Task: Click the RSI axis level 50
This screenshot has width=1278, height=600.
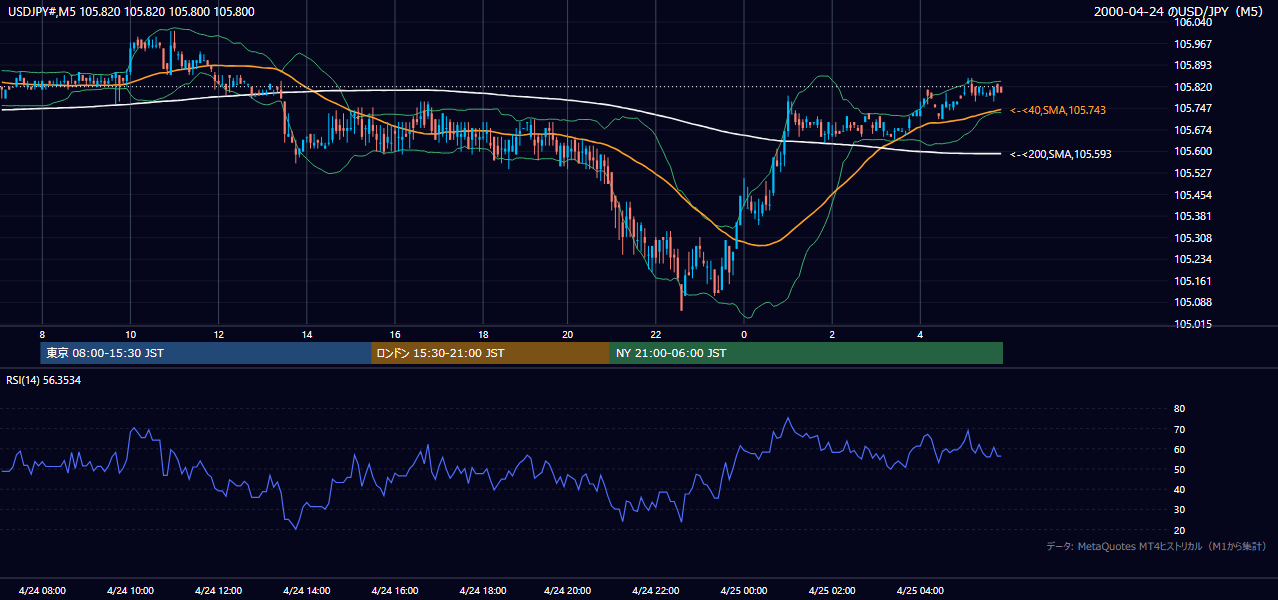Action: (x=1179, y=469)
